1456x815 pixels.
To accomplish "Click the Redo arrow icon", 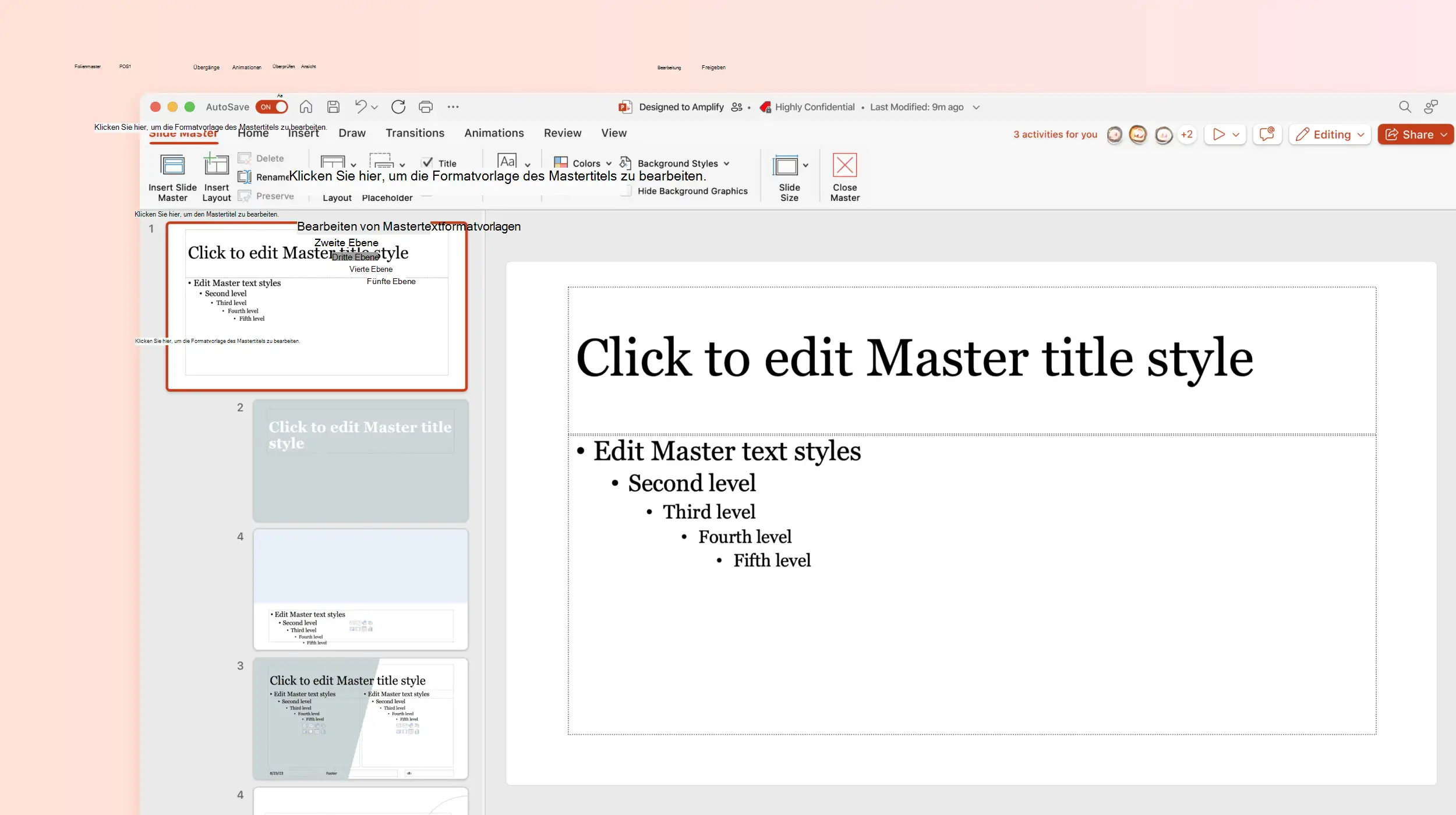I will pos(398,107).
